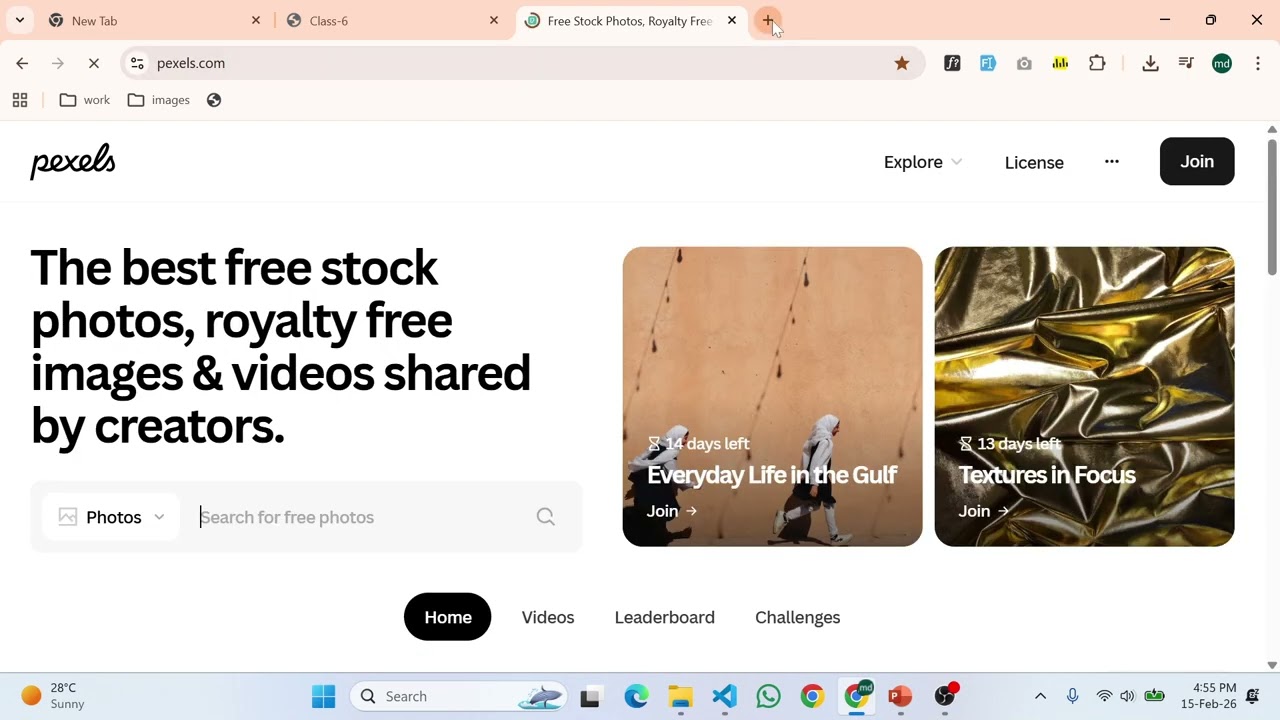The width and height of the screenshot is (1280, 720).
Task: Open the tab search dropdown arrow
Action: pyautogui.click(x=19, y=20)
